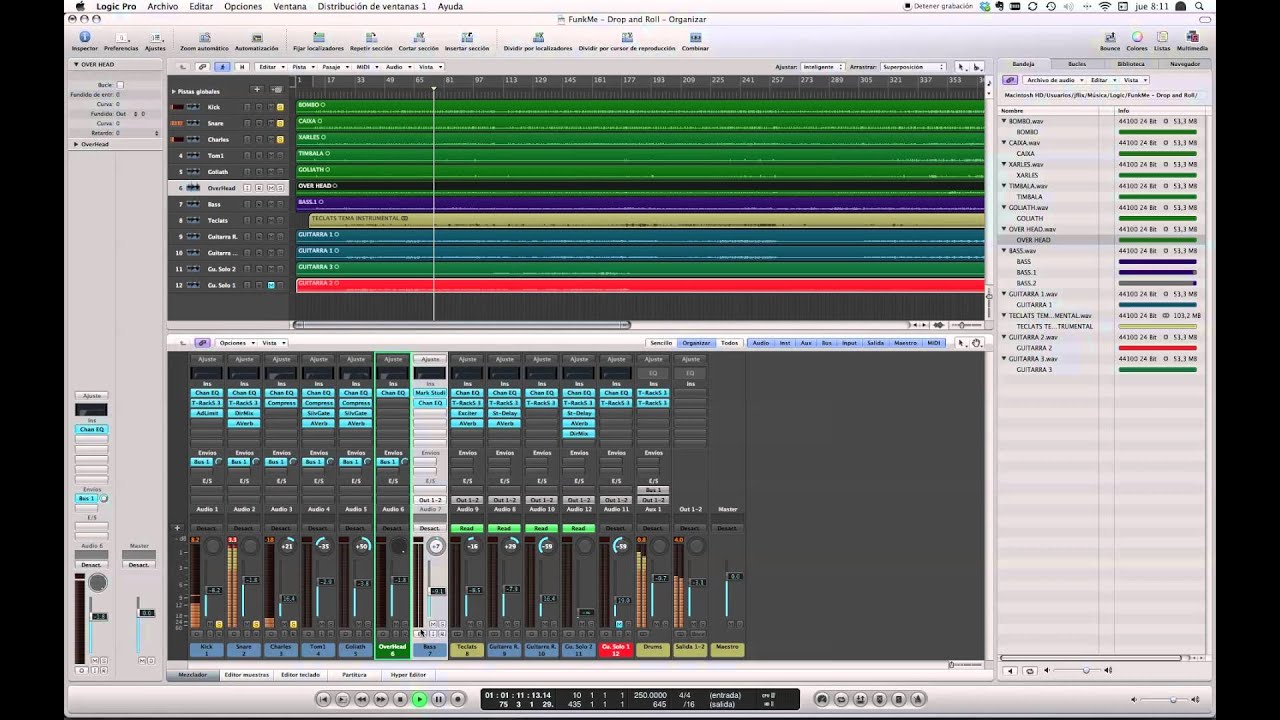The width and height of the screenshot is (1280, 720).
Task: Open the Editar dropdown in arrange area
Action: point(270,67)
